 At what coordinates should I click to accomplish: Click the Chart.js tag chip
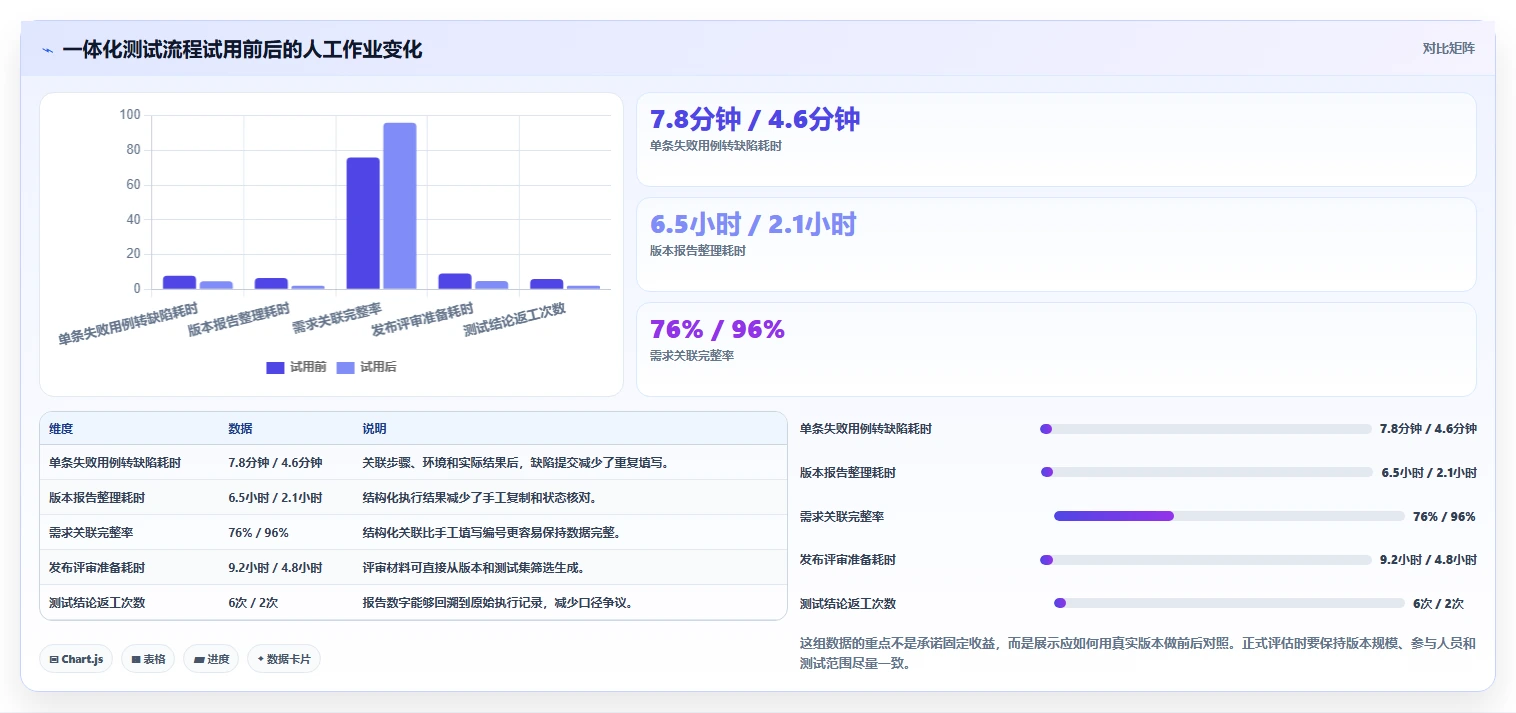pos(76,659)
